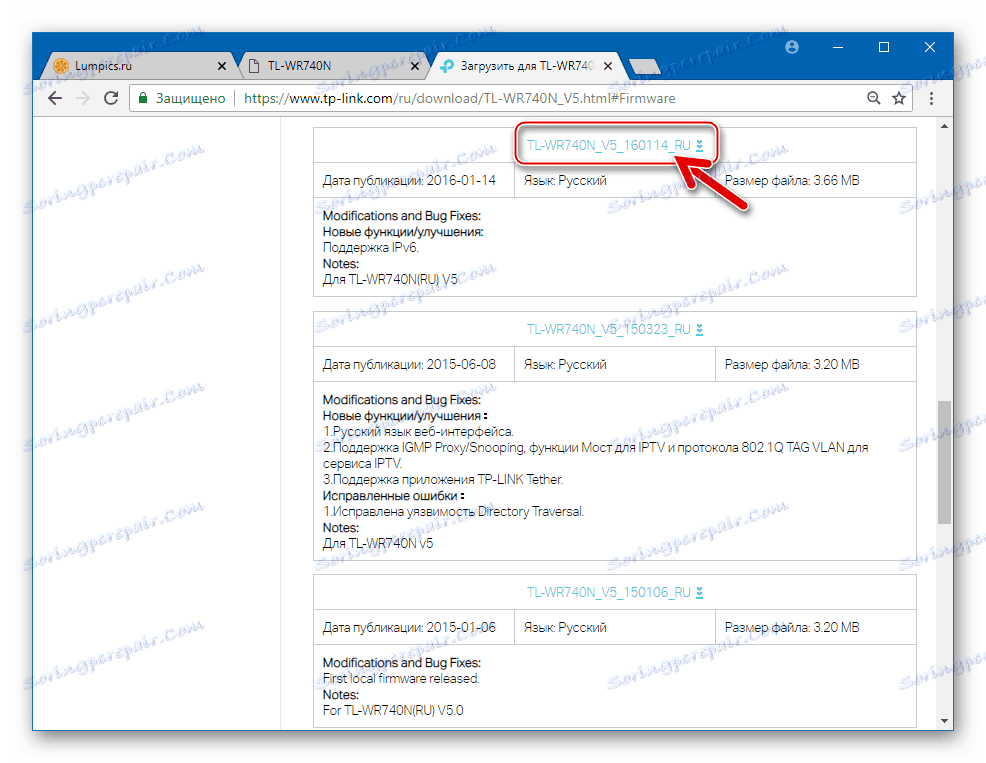This screenshot has height=763, width=986.
Task: Click the forward navigation arrow
Action: (x=83, y=98)
